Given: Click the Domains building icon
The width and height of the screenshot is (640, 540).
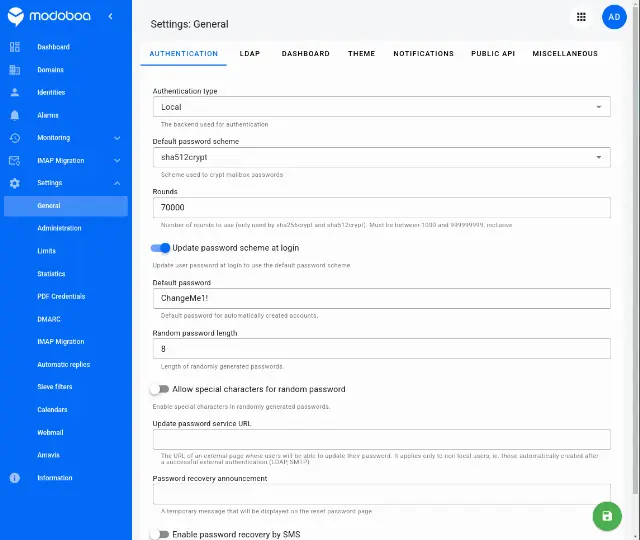Looking at the screenshot, I should (15, 70).
